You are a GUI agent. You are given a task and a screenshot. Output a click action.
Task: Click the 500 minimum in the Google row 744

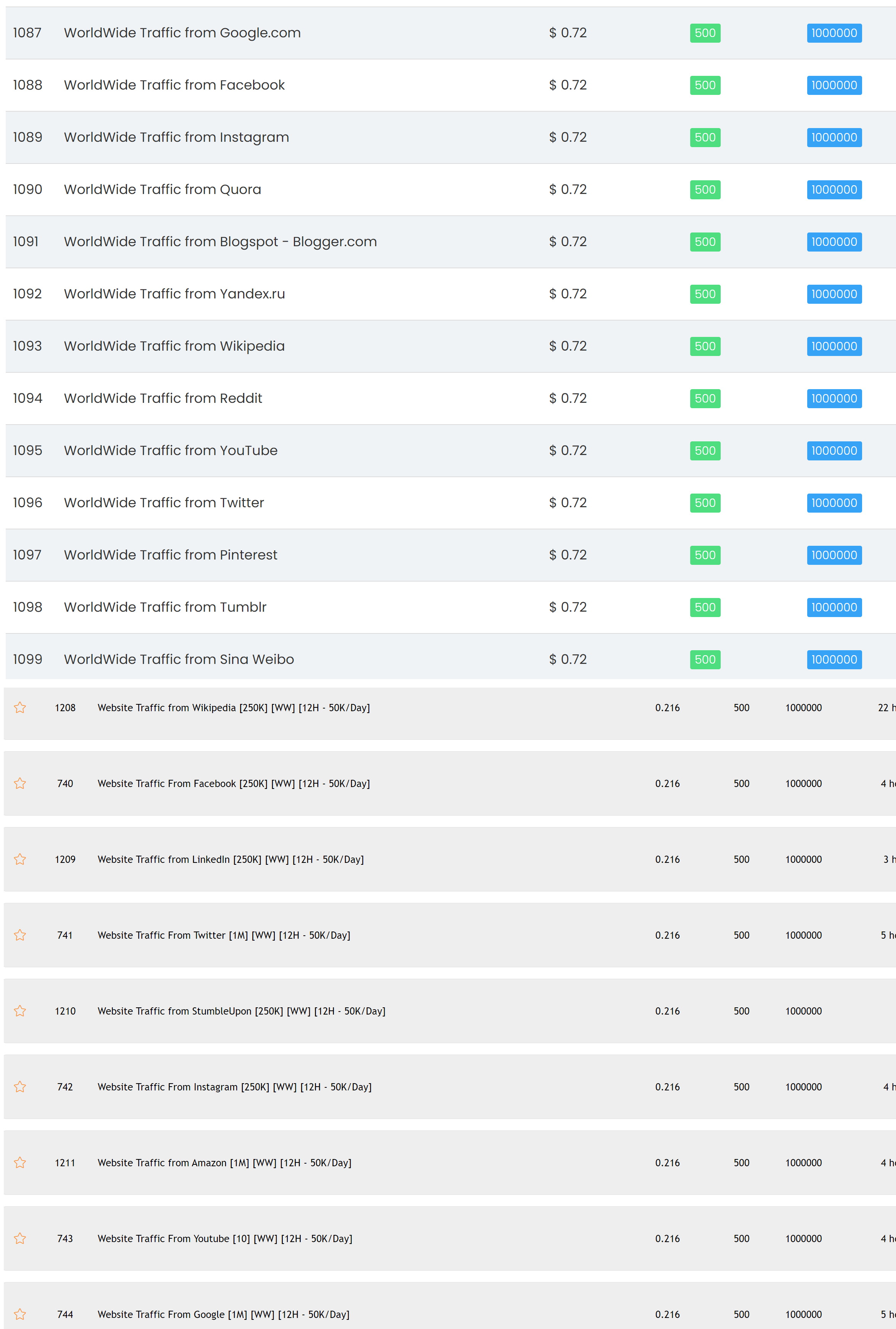(x=742, y=1315)
